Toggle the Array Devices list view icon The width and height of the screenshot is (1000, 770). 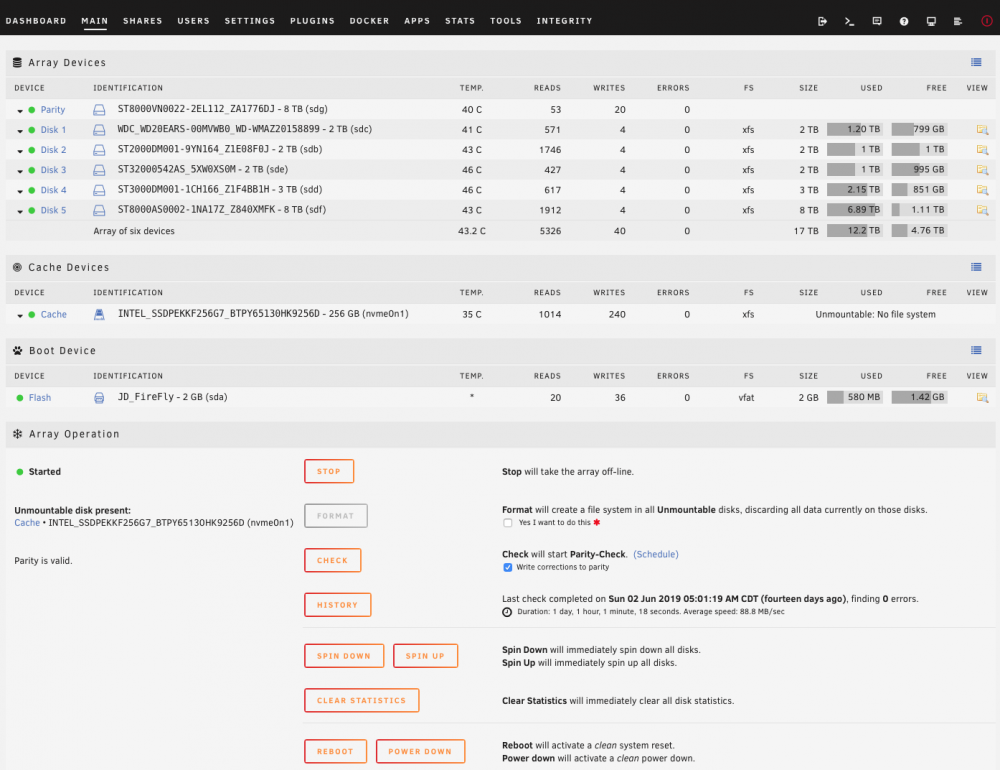click(x=976, y=62)
